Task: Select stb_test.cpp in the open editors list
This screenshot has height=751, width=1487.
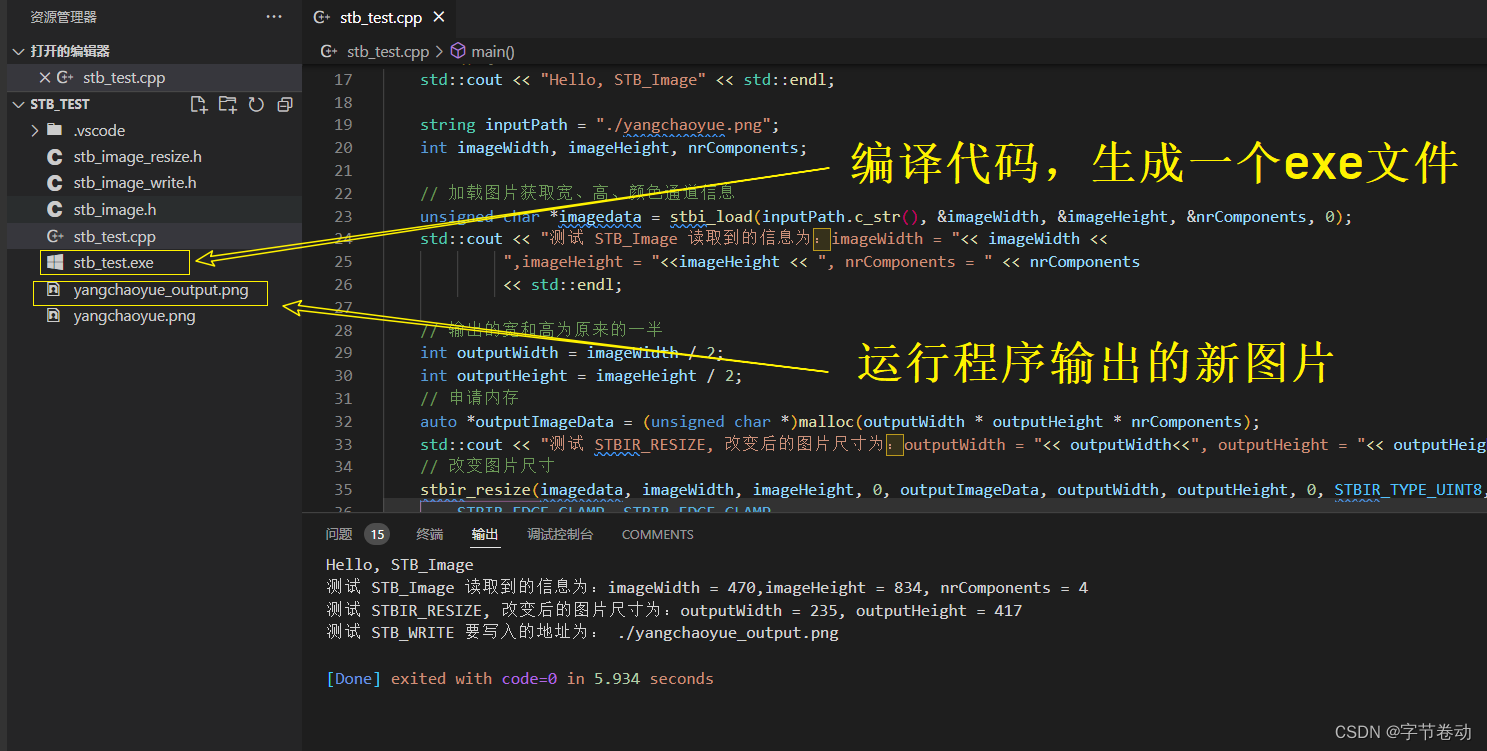Action: click(124, 77)
